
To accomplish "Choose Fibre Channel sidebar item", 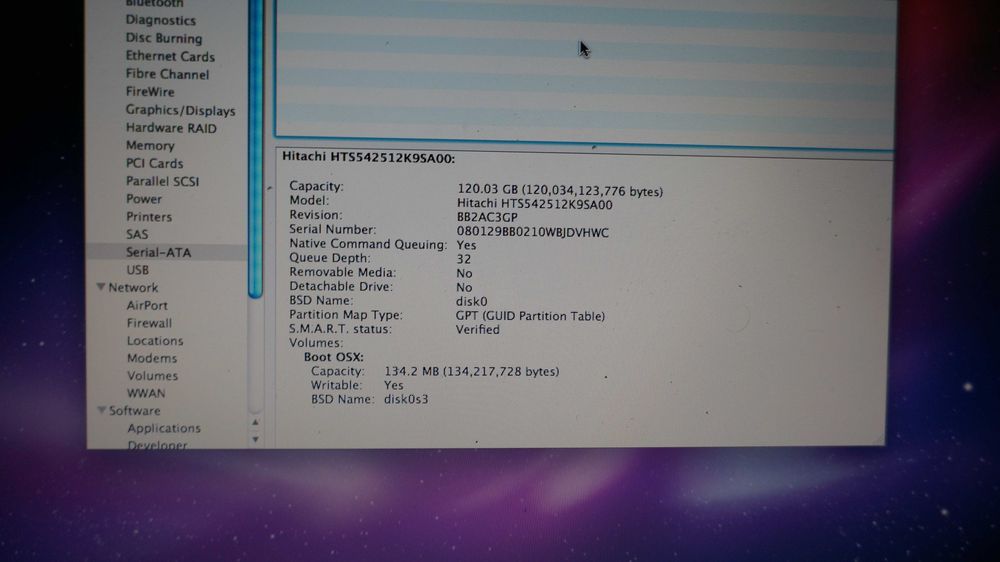I will pyautogui.click(x=167, y=74).
